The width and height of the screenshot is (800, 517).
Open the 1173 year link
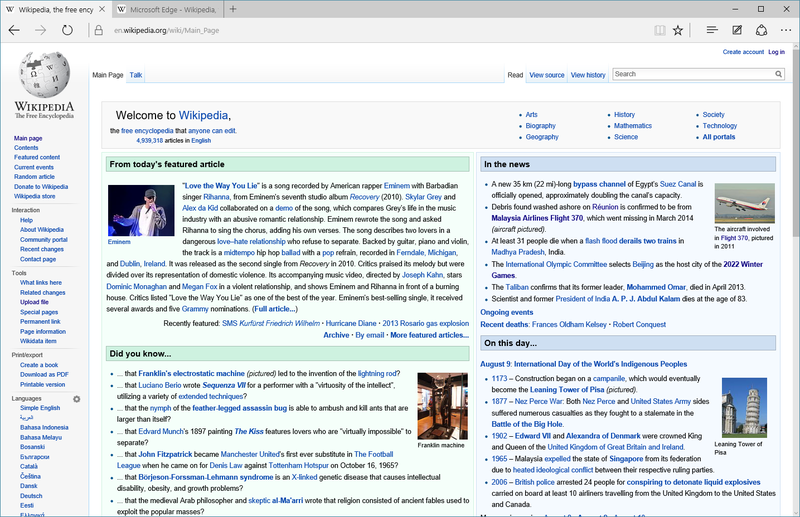click(x=499, y=378)
